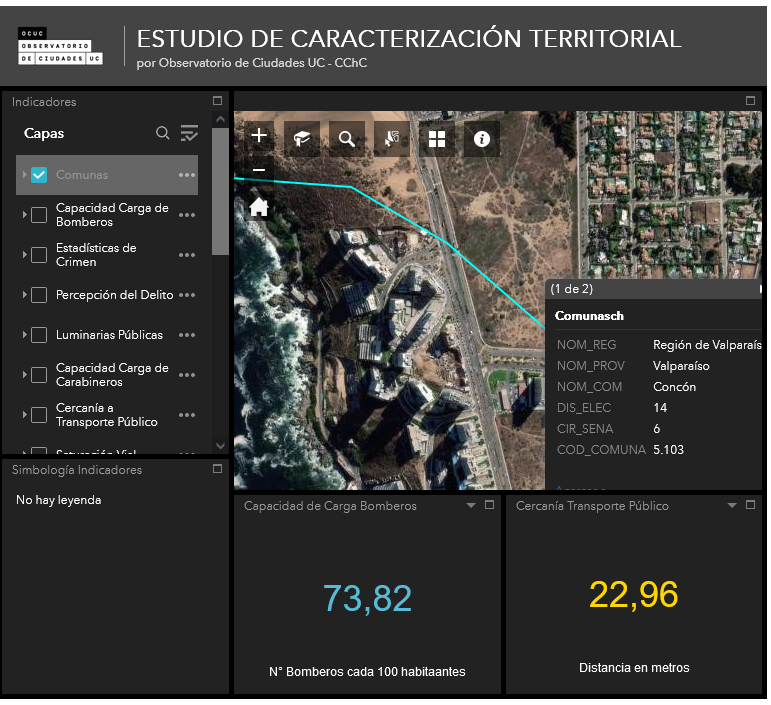Click the layer list scrollbar thumb
This screenshot has height=705, width=771.
pyautogui.click(x=220, y=192)
